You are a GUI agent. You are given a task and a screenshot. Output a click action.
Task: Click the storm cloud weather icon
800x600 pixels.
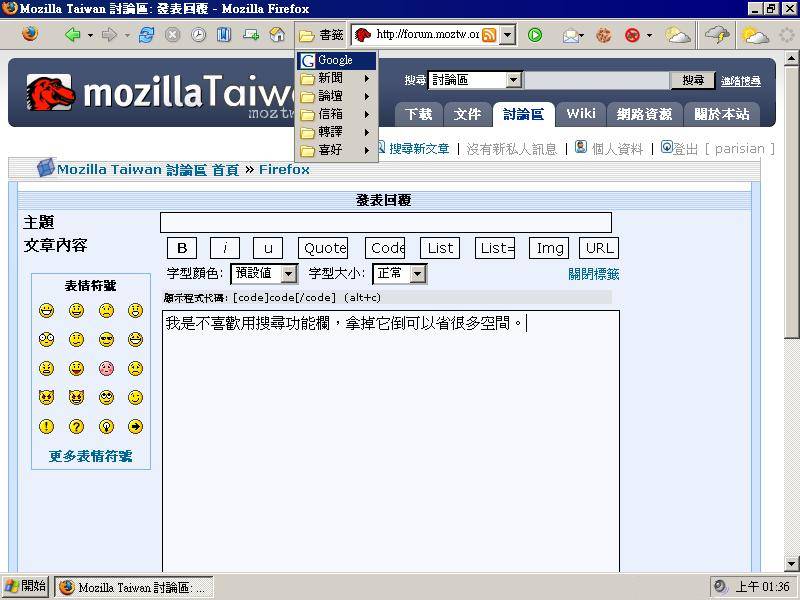pos(717,35)
